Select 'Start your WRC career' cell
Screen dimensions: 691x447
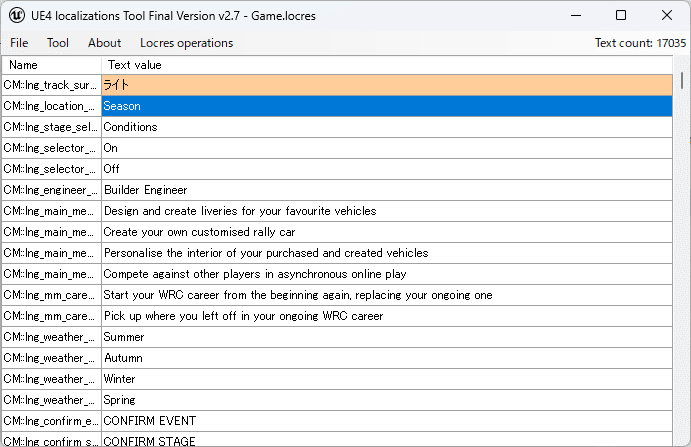[386, 295]
